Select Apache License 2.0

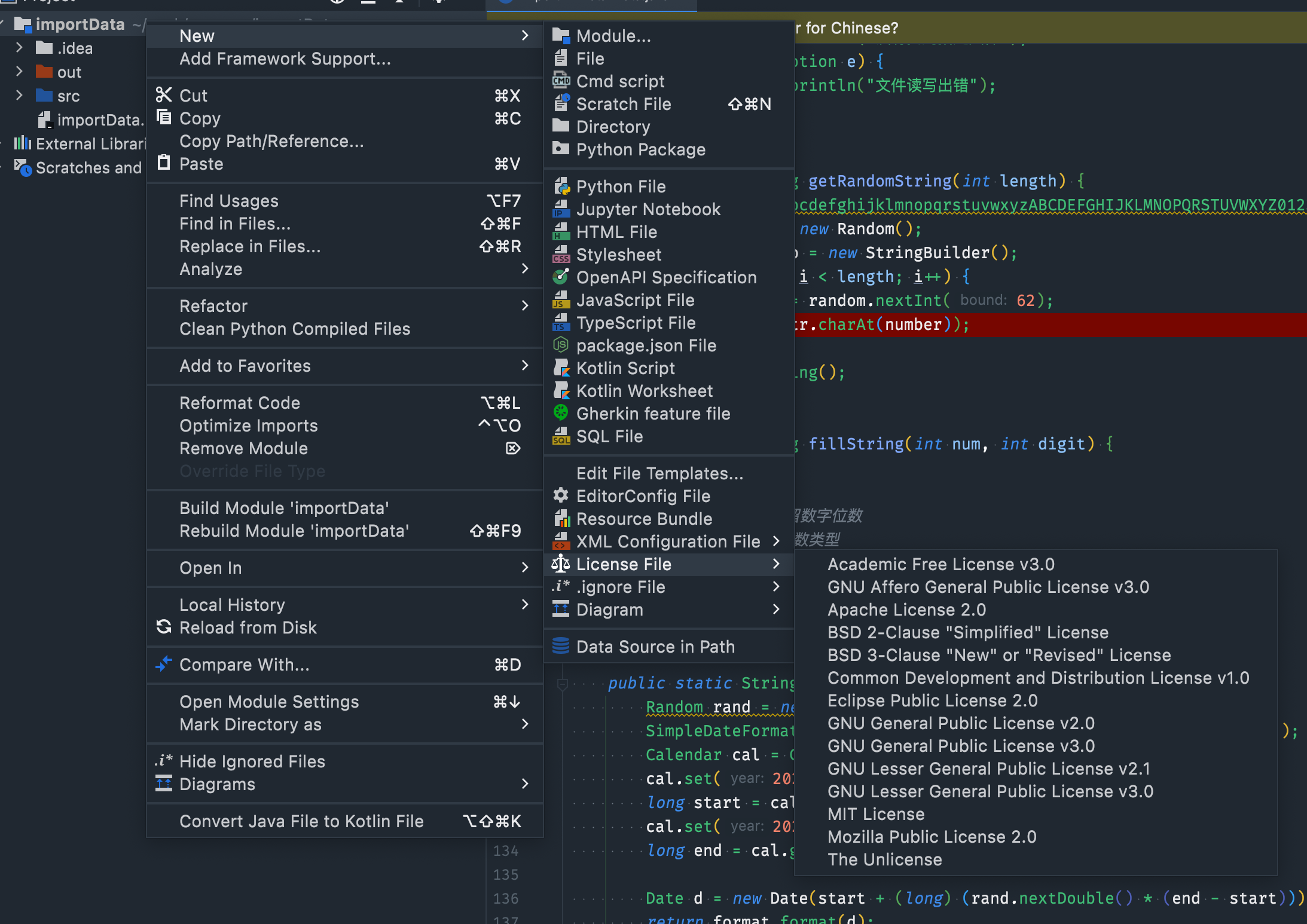pos(906,610)
